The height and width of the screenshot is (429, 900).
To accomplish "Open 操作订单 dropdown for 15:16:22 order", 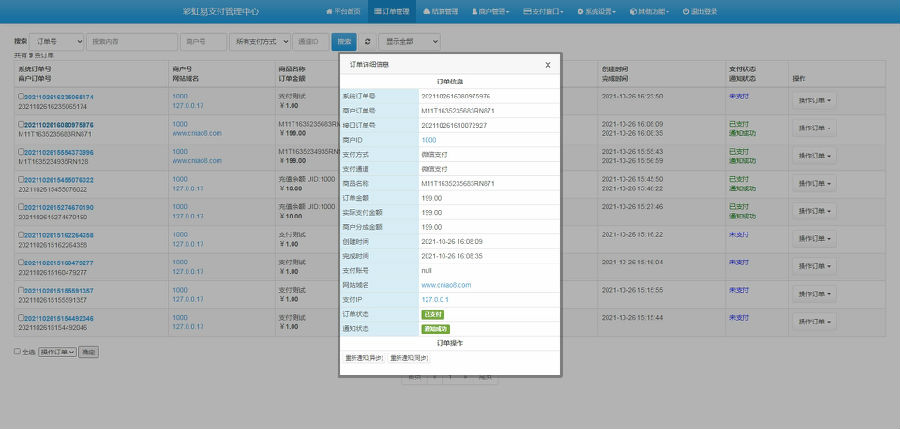I will coord(814,238).
